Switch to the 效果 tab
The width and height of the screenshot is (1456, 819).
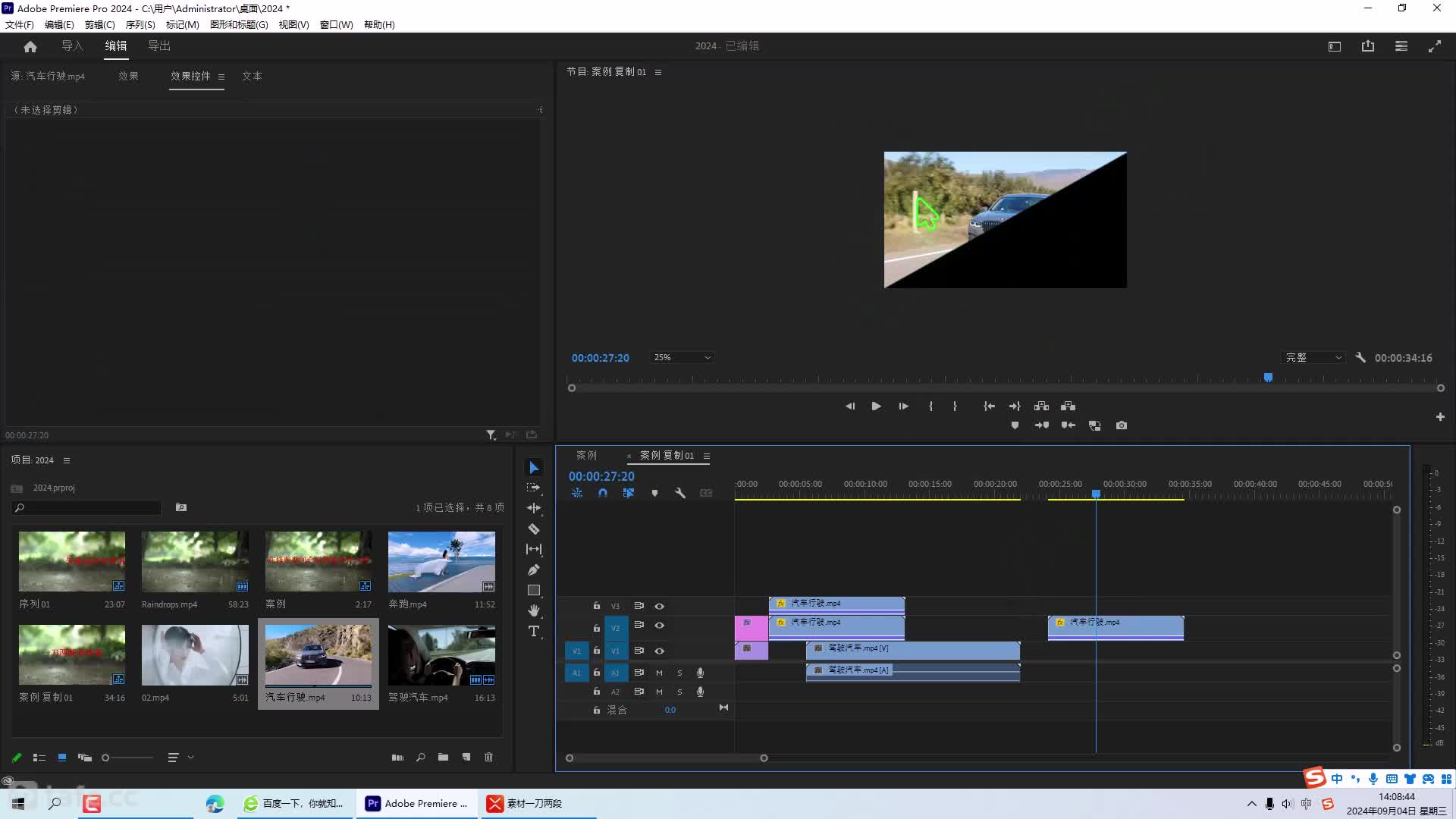128,76
